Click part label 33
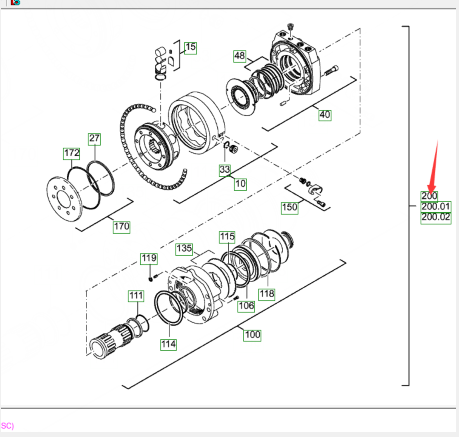This screenshot has width=459, height=437. tap(225, 170)
